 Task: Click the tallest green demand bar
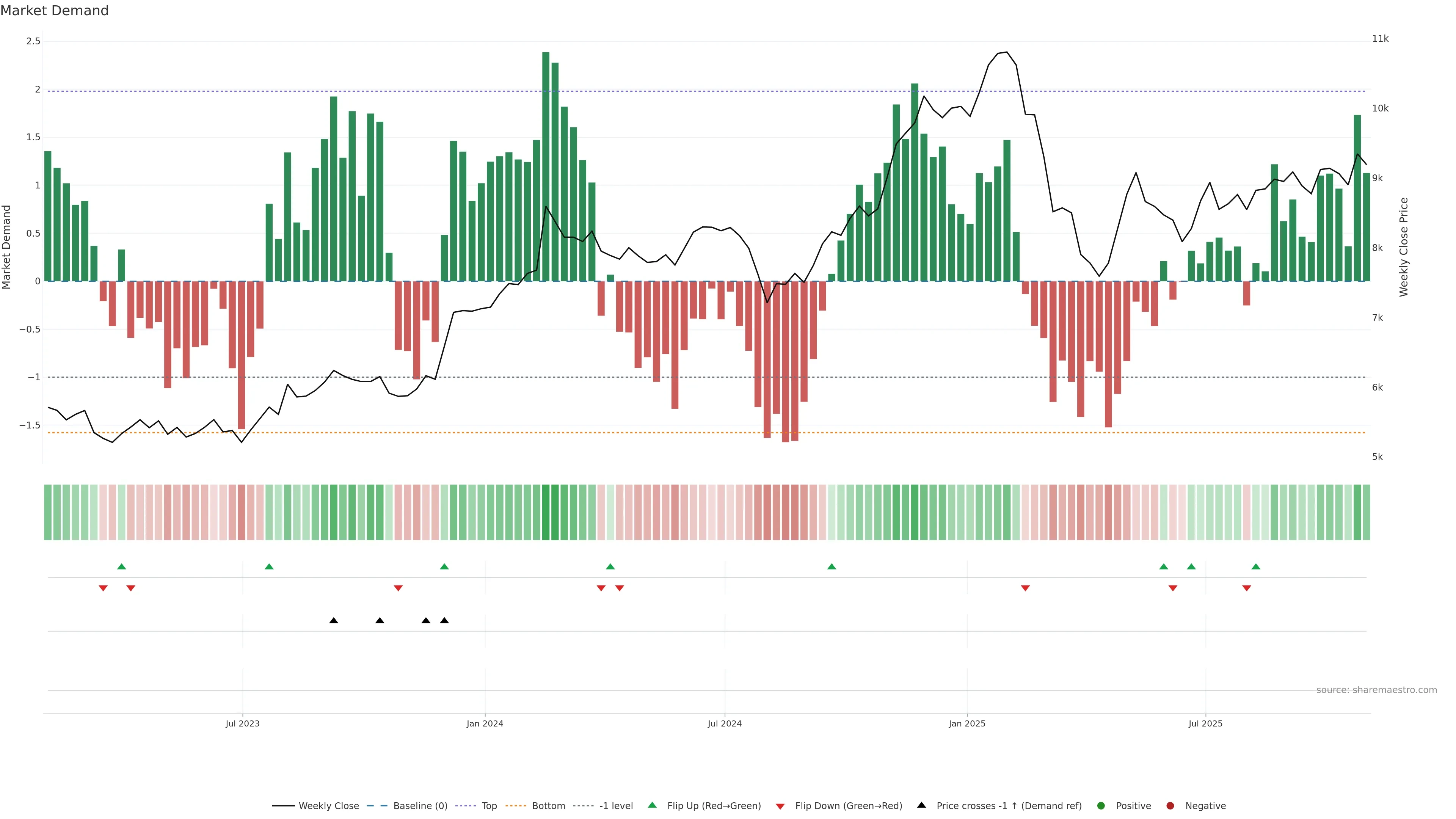pos(546,167)
